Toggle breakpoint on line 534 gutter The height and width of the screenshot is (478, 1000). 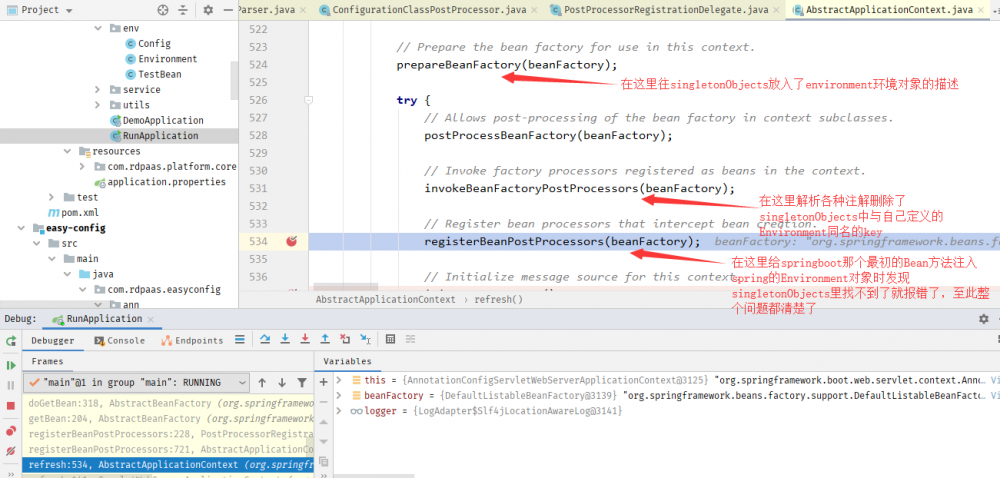[x=291, y=242]
